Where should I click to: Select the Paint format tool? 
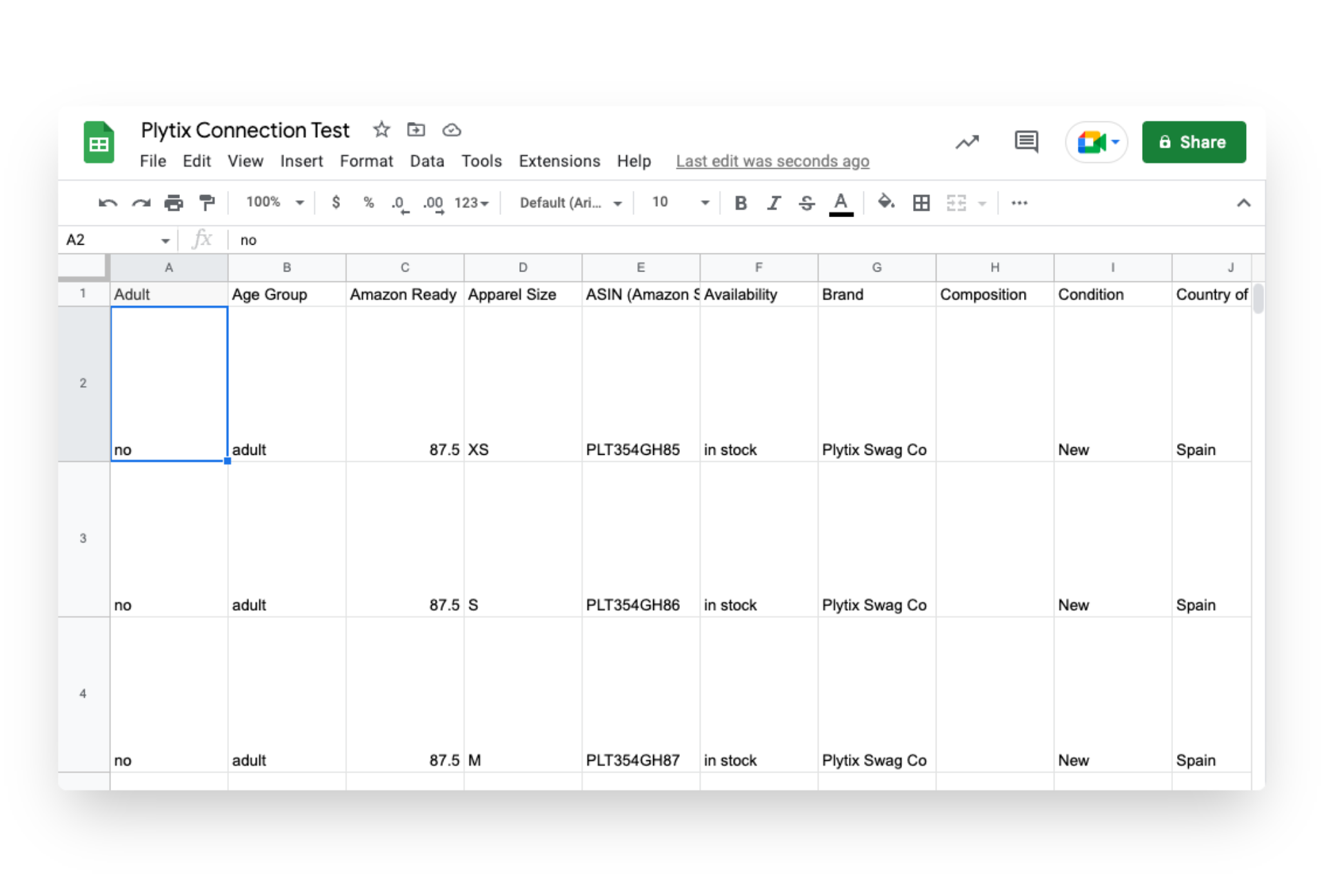(207, 203)
